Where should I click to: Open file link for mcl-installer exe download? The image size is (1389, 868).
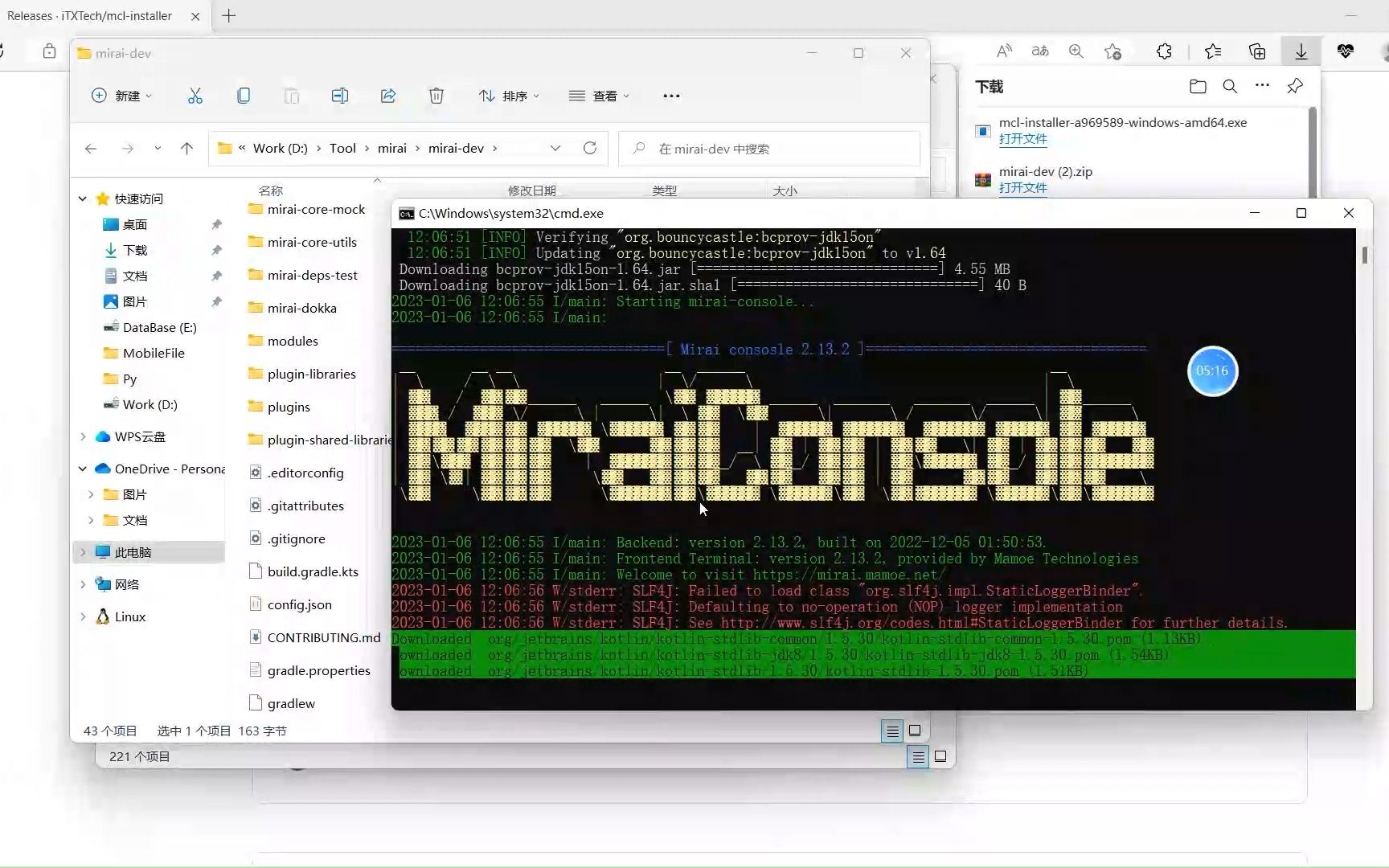tap(1022, 139)
